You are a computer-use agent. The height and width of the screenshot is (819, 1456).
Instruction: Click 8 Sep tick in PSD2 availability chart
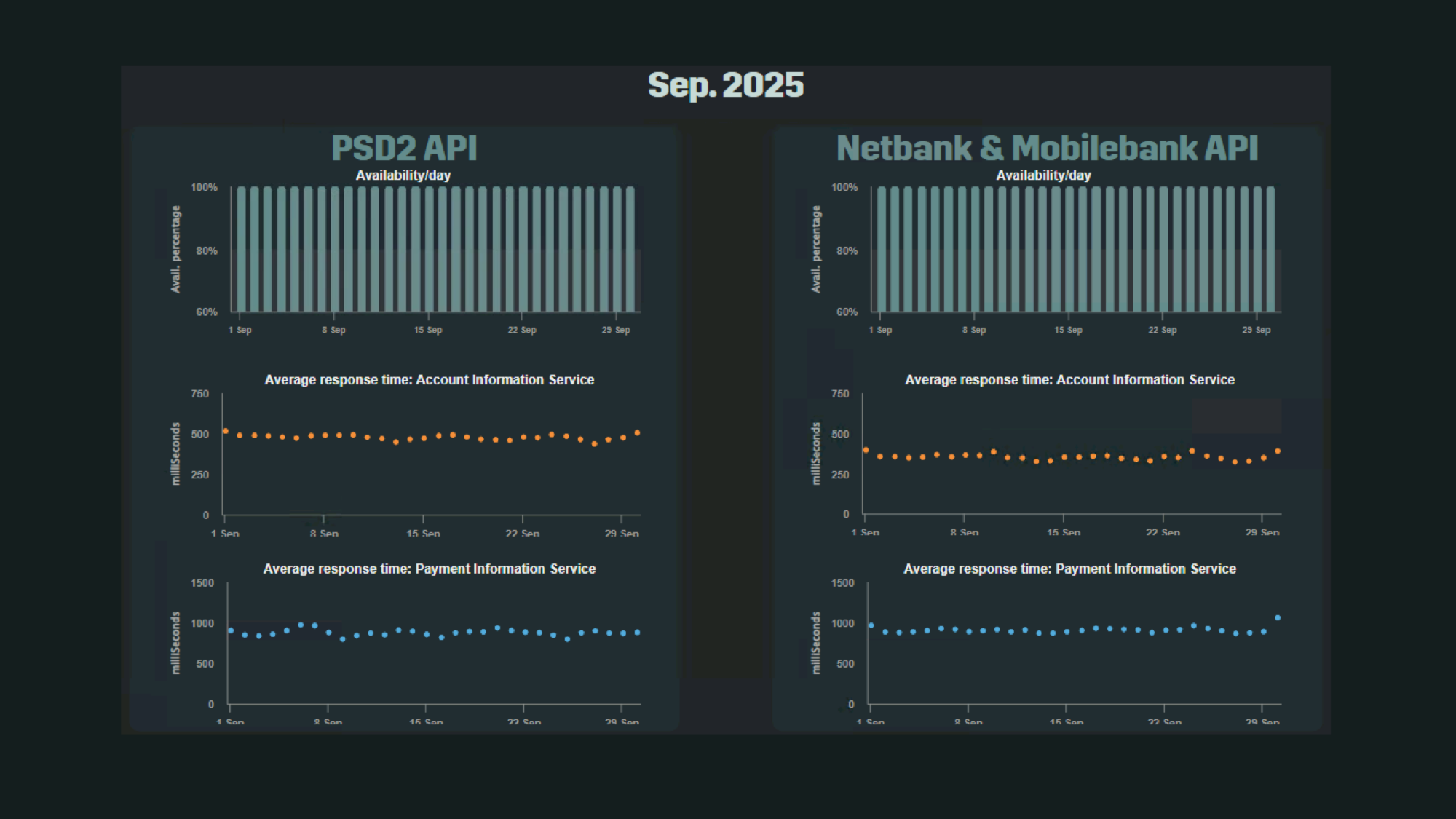333,330
